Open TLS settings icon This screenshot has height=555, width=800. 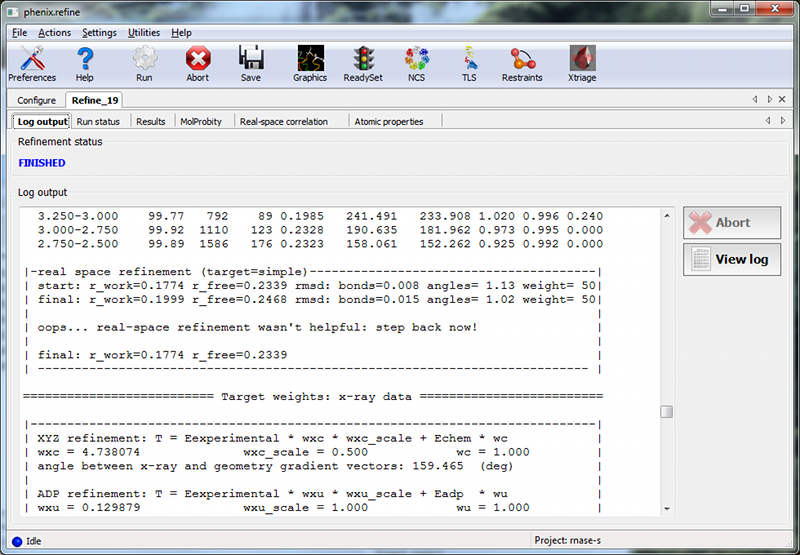[469, 62]
